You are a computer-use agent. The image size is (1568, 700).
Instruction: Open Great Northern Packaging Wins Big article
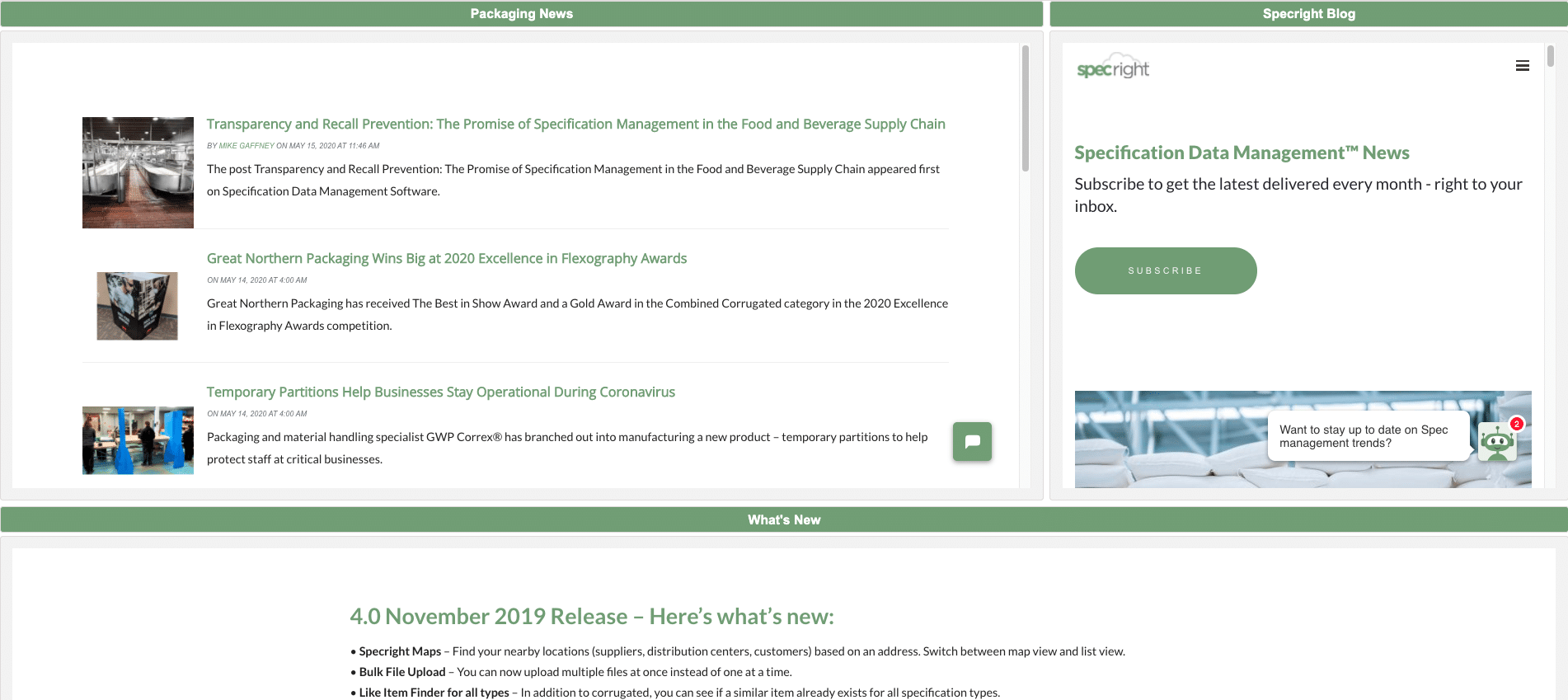coord(447,258)
